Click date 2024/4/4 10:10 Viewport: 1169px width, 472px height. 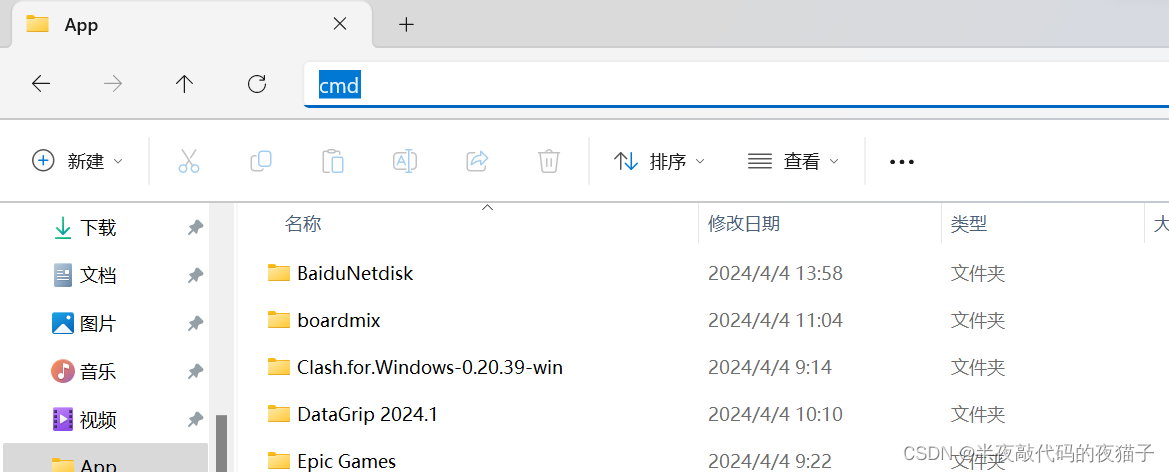[775, 415]
